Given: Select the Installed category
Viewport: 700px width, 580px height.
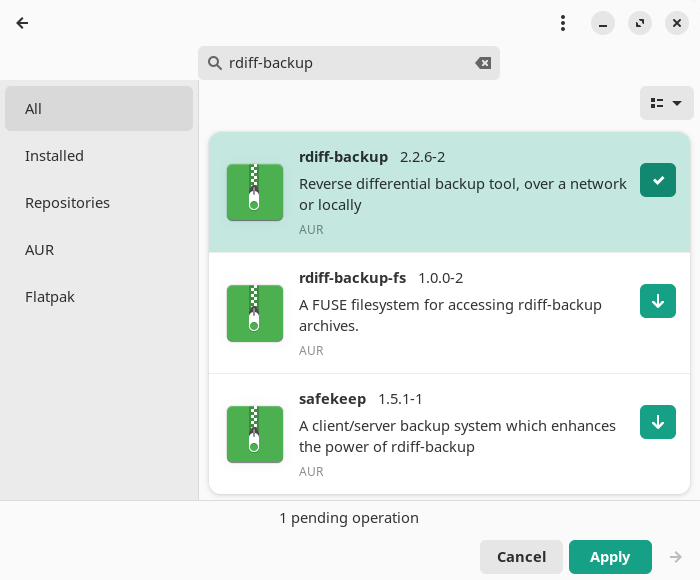Looking at the screenshot, I should point(99,156).
